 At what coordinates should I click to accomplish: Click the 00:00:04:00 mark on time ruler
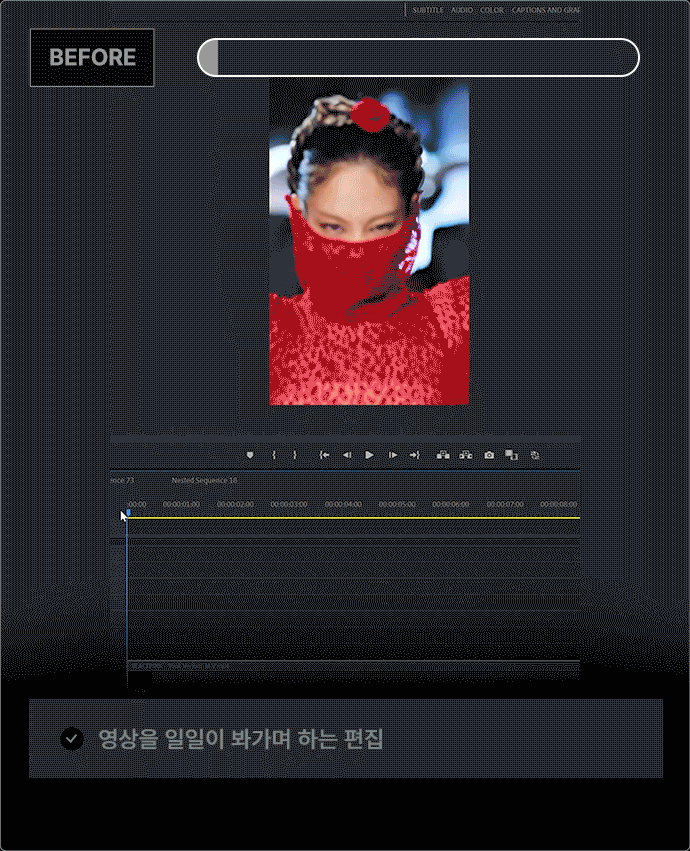343,504
